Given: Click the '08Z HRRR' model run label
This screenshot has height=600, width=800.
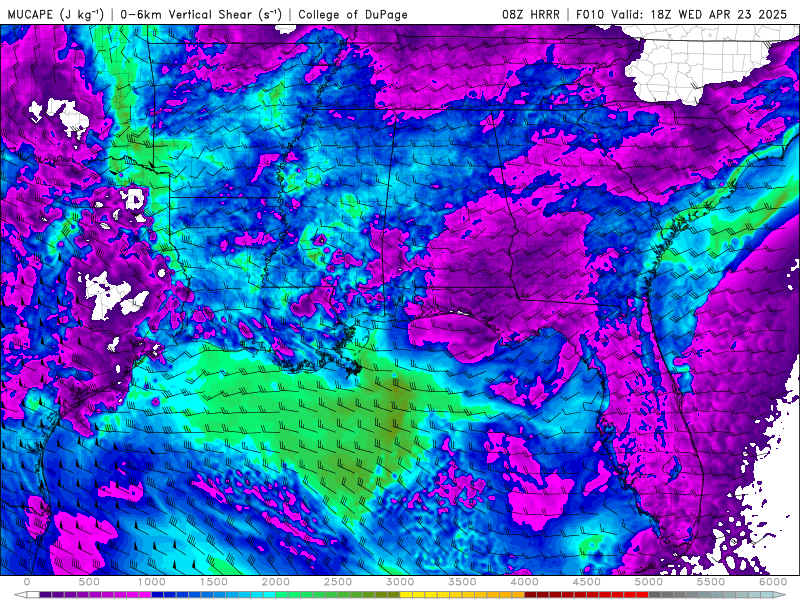Looking at the screenshot, I should point(531,14).
